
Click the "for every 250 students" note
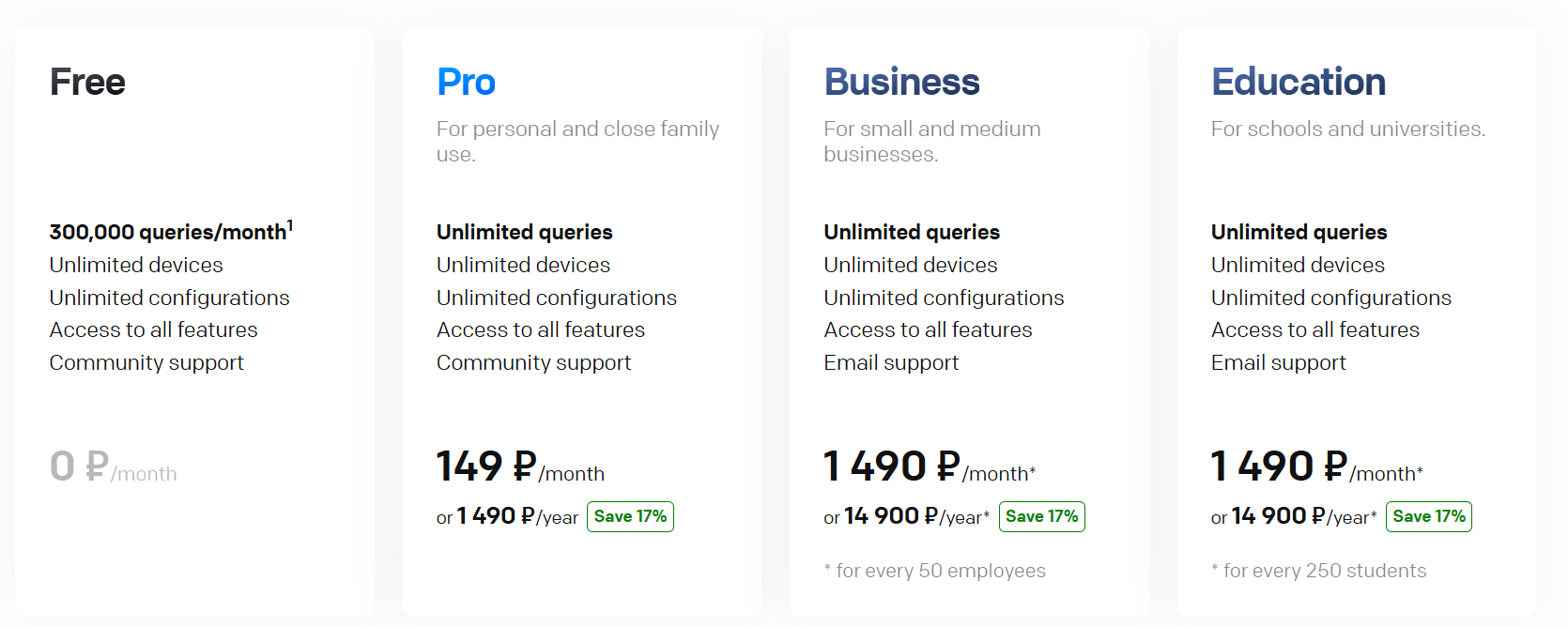tap(1319, 571)
